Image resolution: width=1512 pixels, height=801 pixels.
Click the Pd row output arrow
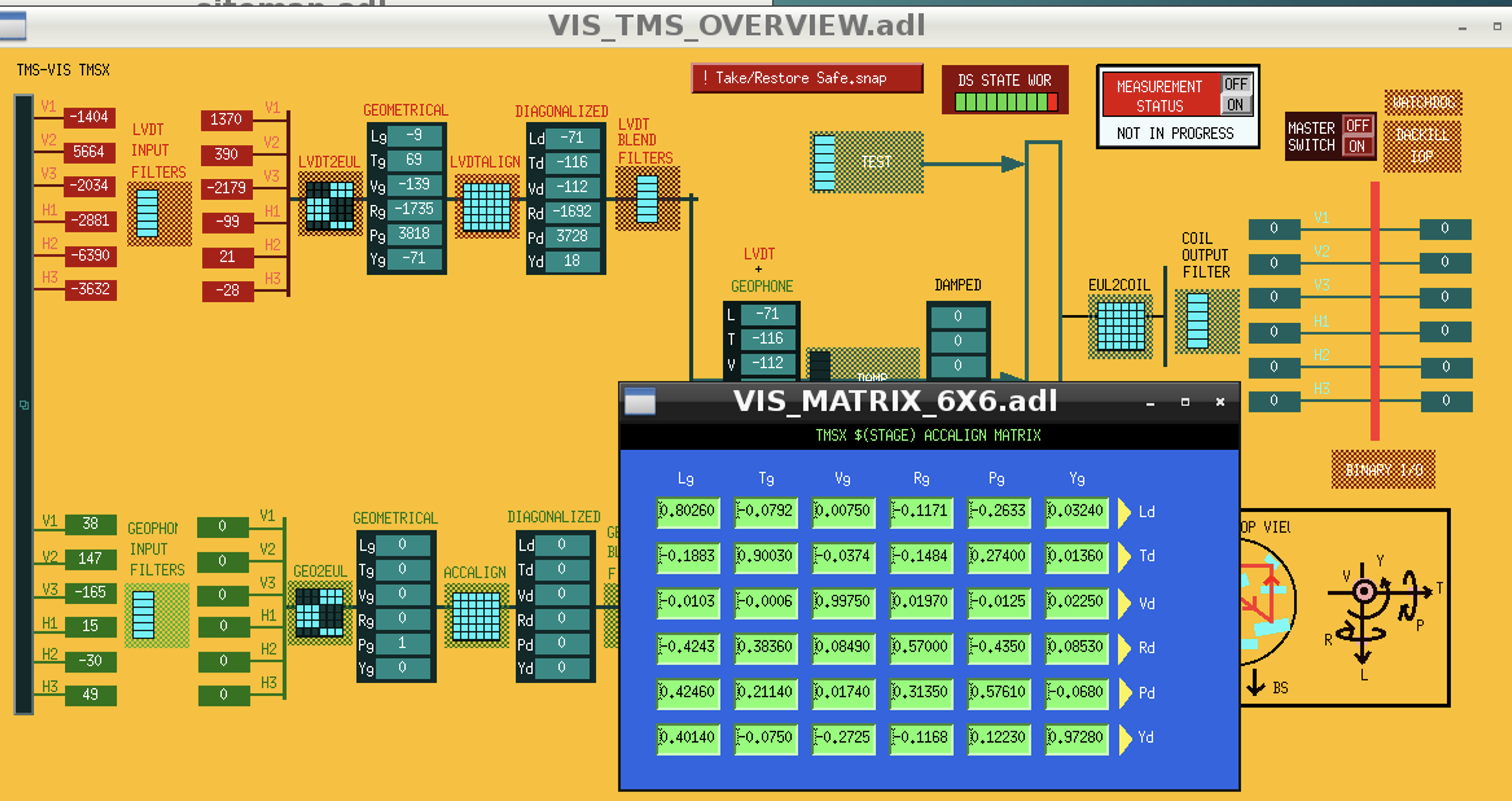pos(1125,693)
